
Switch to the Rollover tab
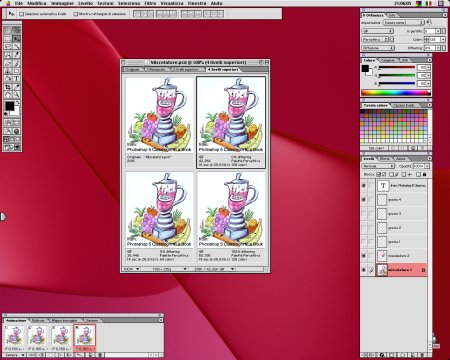click(38, 320)
